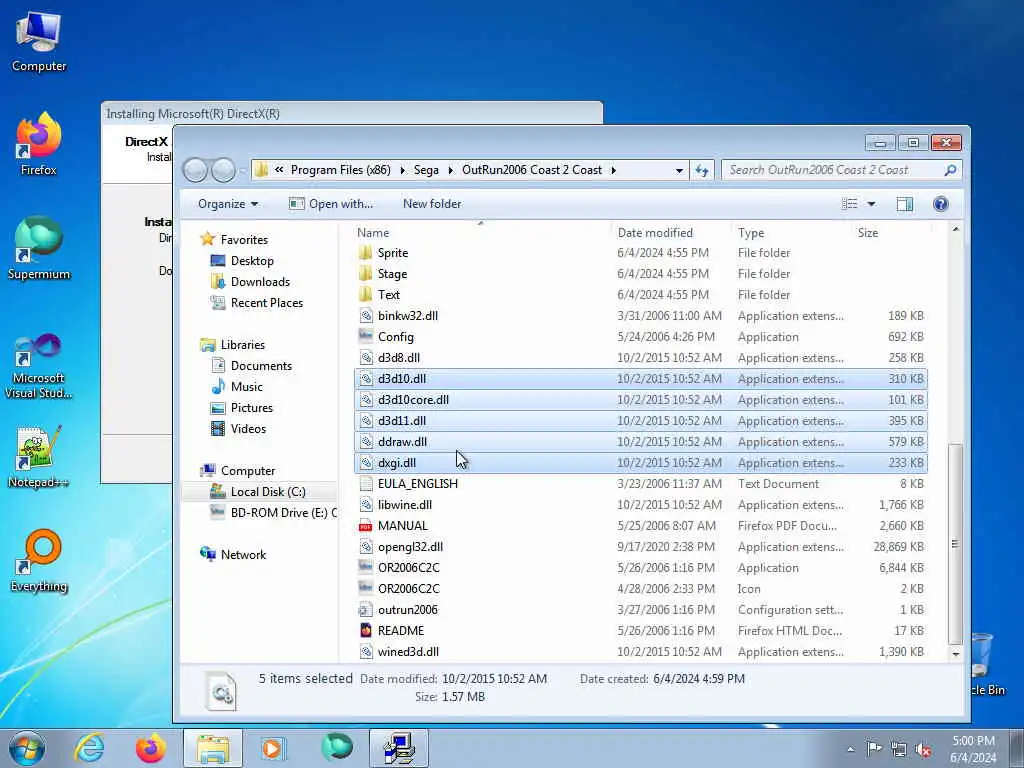
Task: Click the network tray icon
Action: tap(899, 750)
